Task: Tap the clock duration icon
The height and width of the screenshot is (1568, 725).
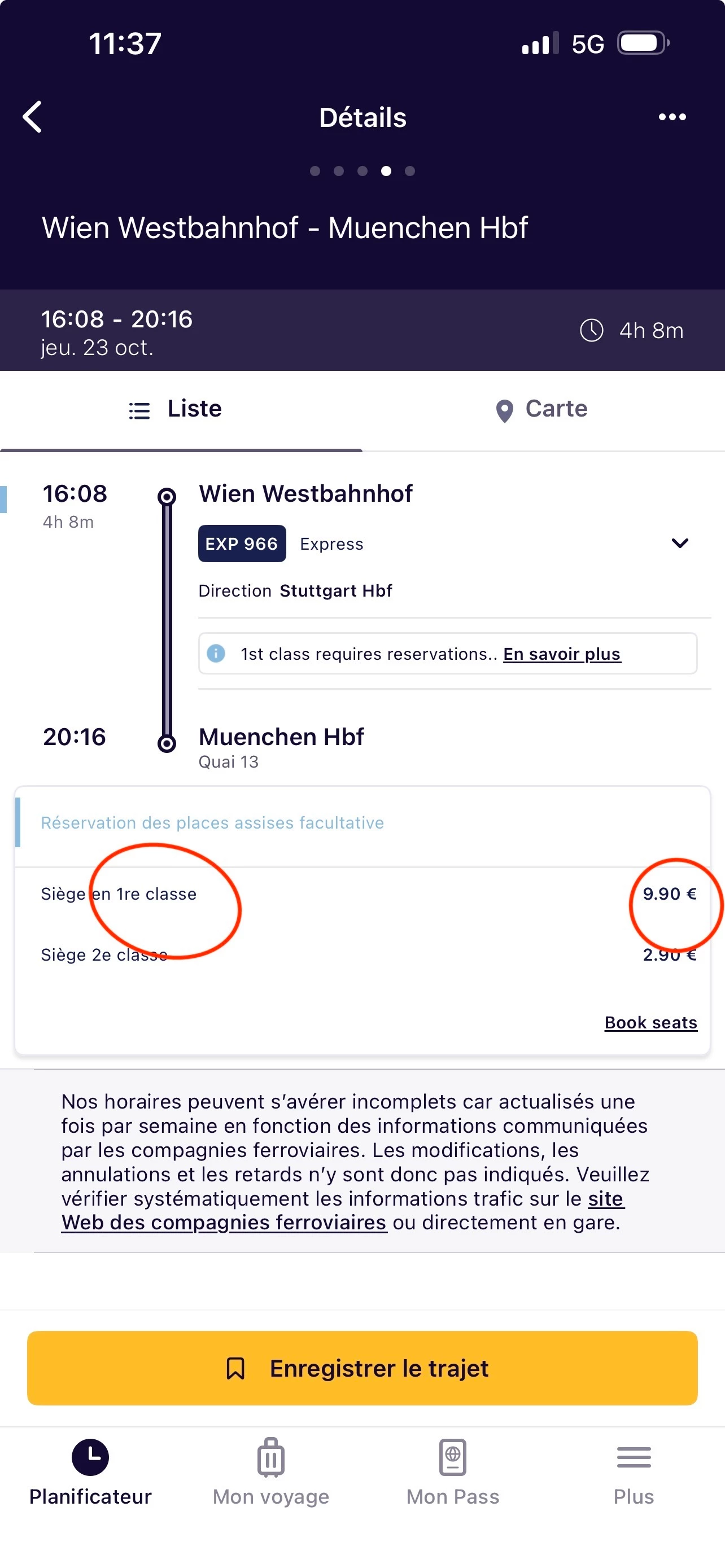Action: [x=591, y=331]
